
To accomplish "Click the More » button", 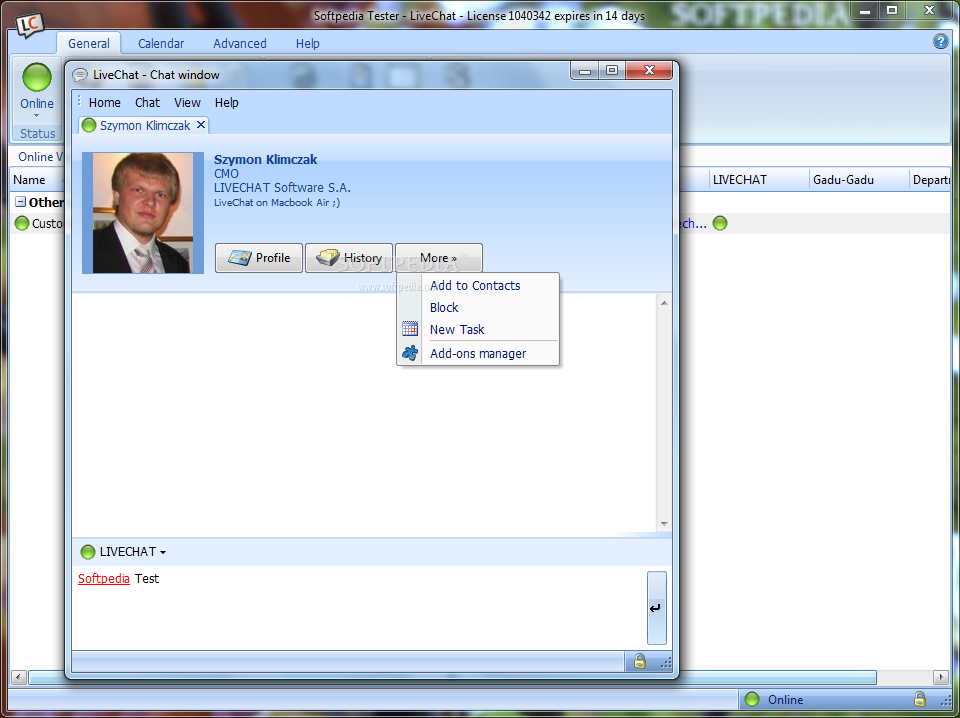I will (x=439, y=258).
